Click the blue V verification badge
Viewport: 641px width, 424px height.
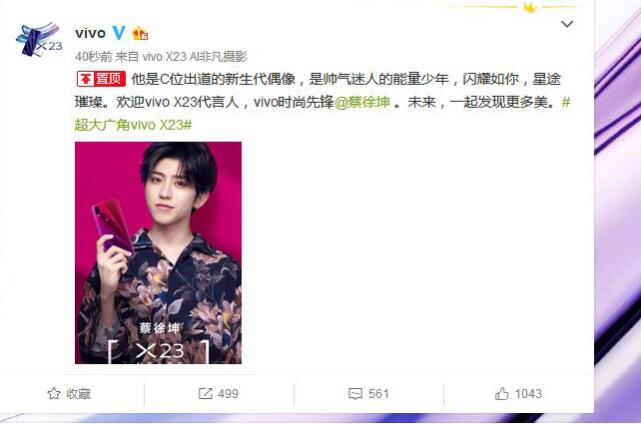tap(119, 33)
